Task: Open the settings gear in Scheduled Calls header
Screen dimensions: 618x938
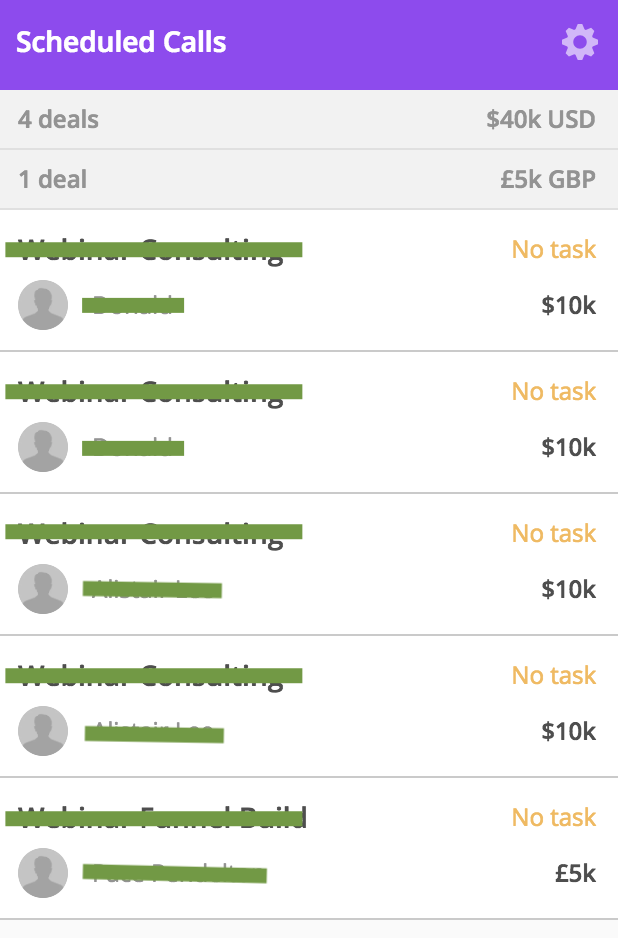Action: pos(579,42)
